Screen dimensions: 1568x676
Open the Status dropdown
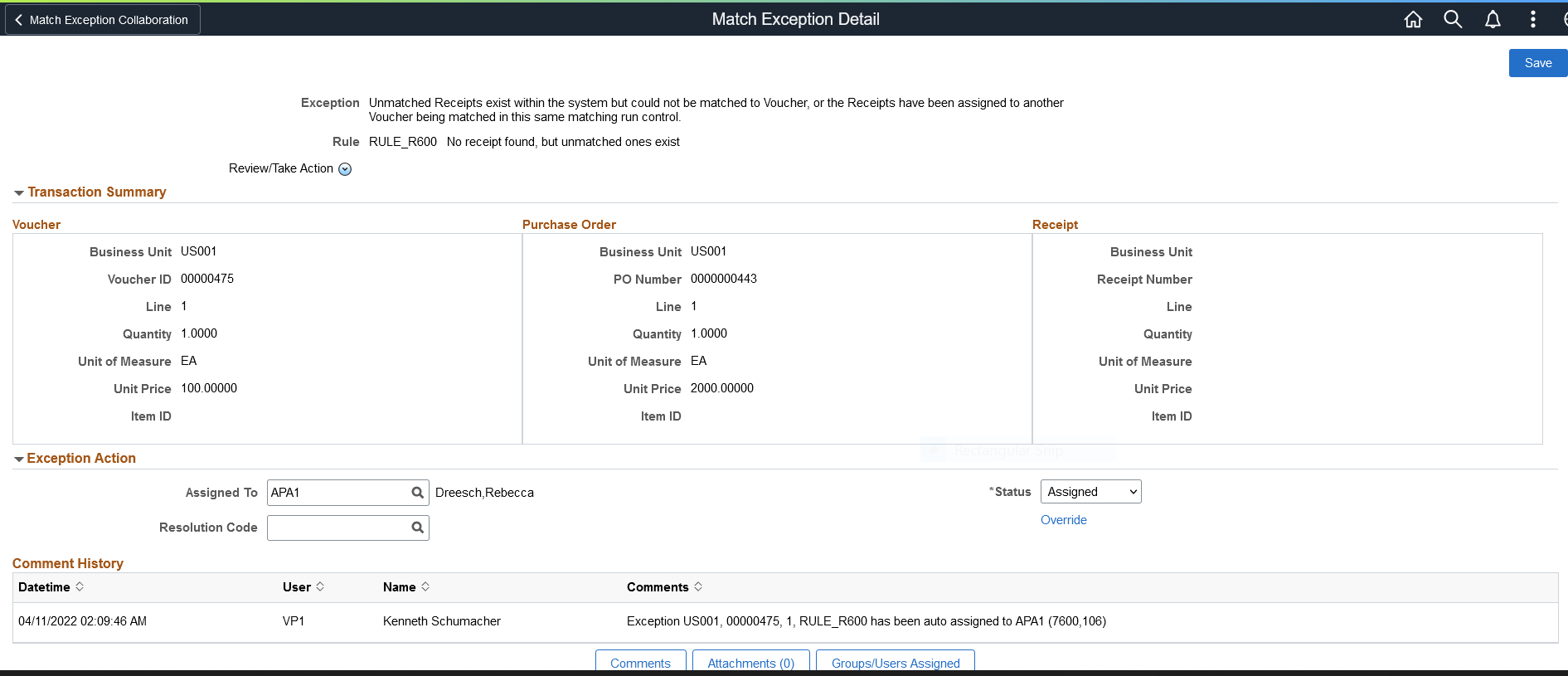1090,492
